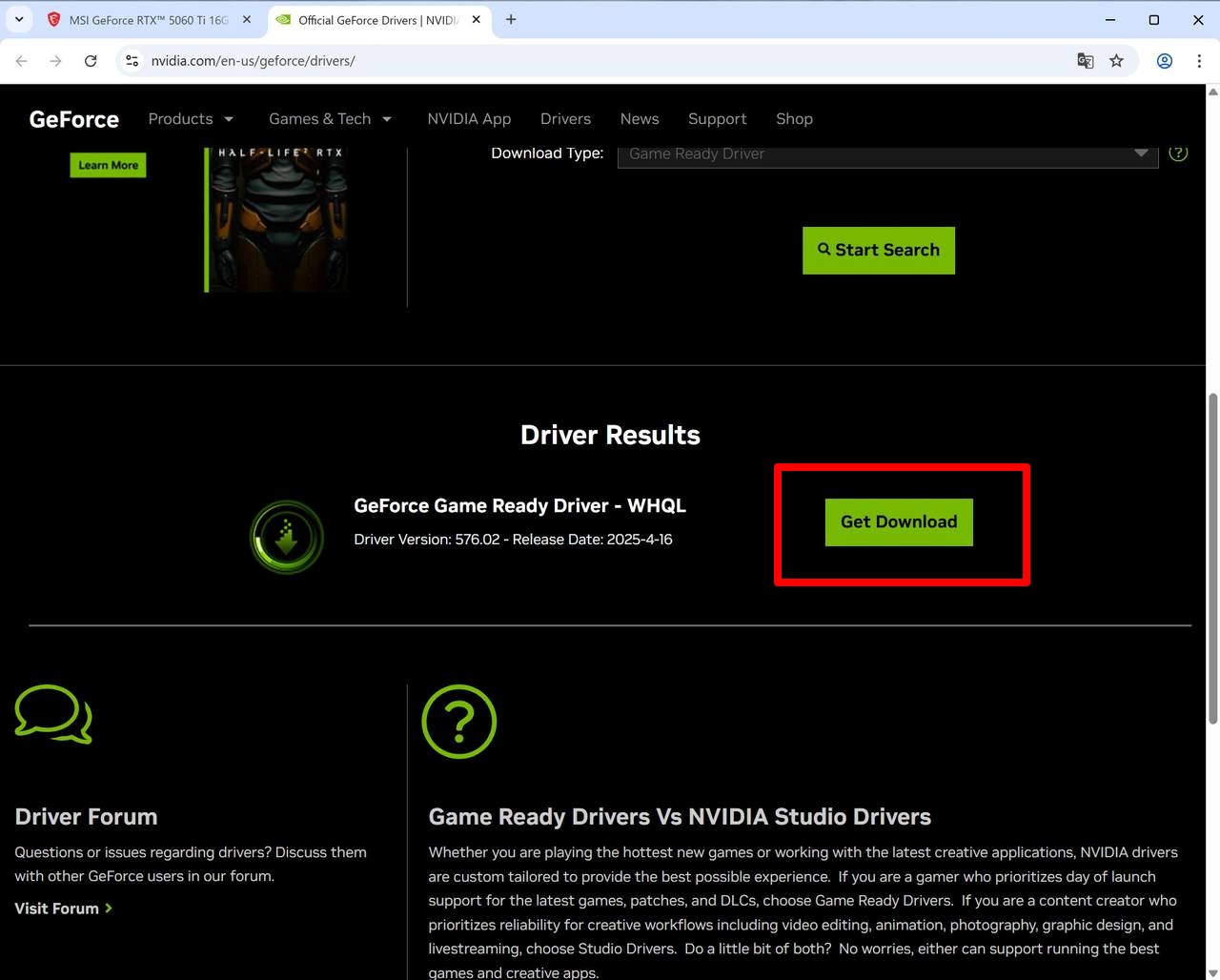Click the translate page icon
Screen dimensions: 1220x980
pos(1086,61)
